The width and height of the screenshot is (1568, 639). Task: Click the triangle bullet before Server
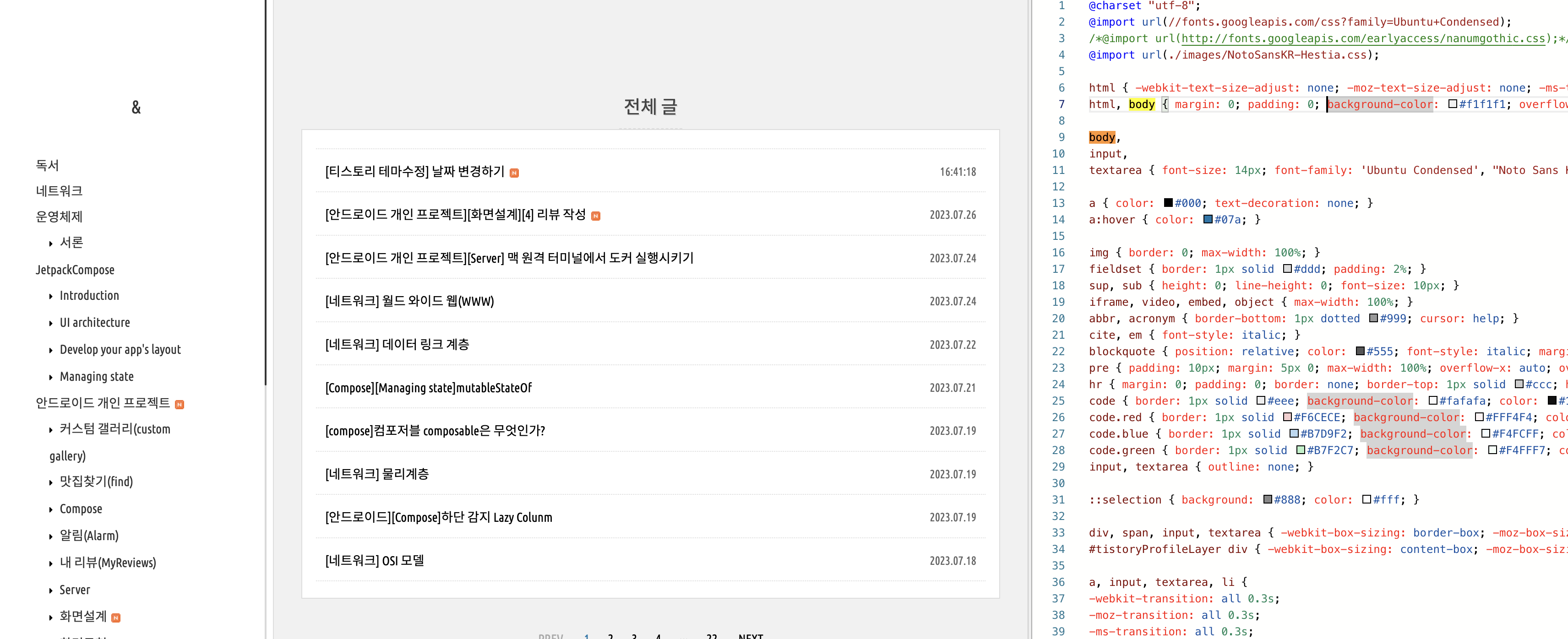[50, 591]
